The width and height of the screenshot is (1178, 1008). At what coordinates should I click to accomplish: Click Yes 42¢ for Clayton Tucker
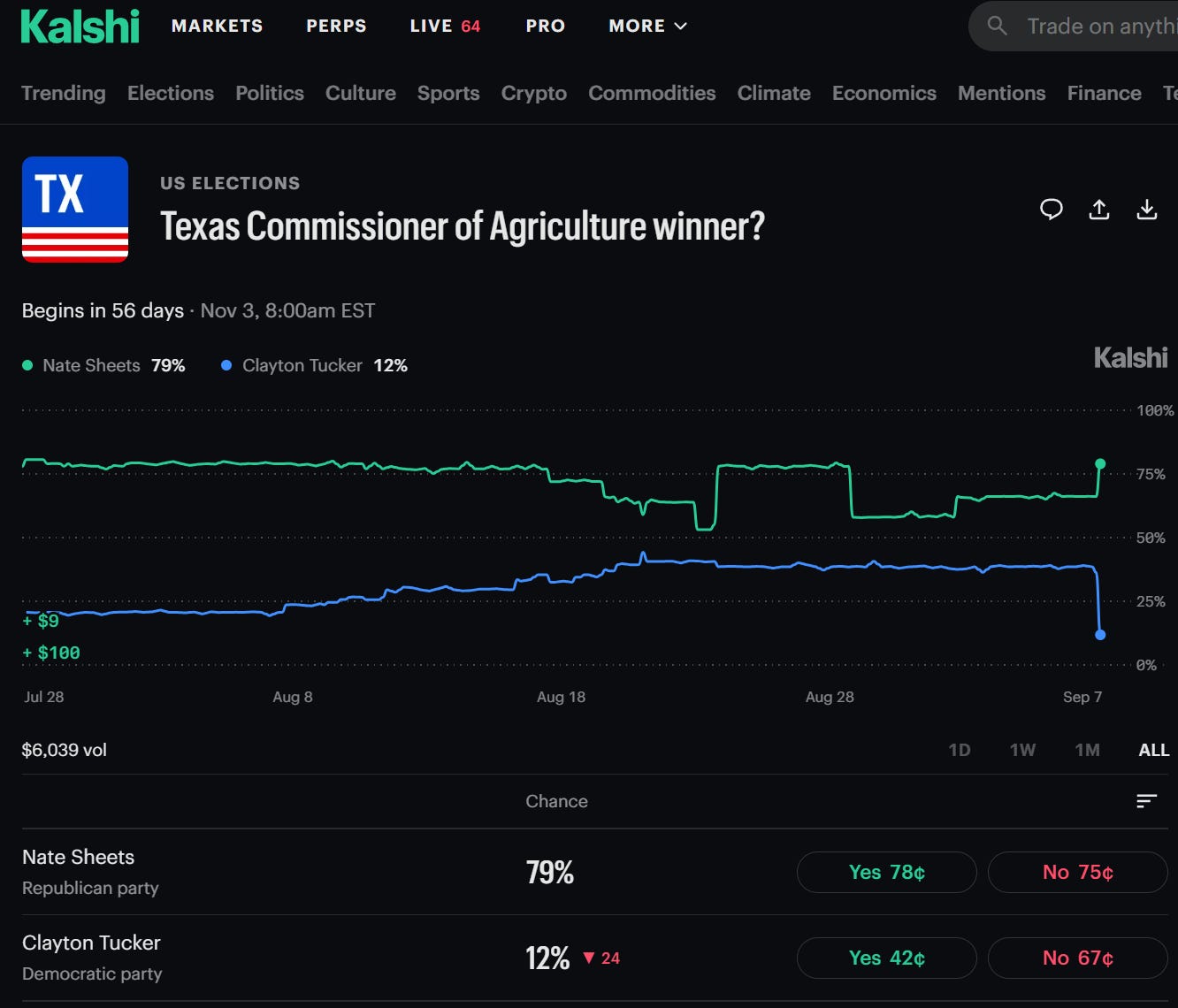click(x=887, y=958)
